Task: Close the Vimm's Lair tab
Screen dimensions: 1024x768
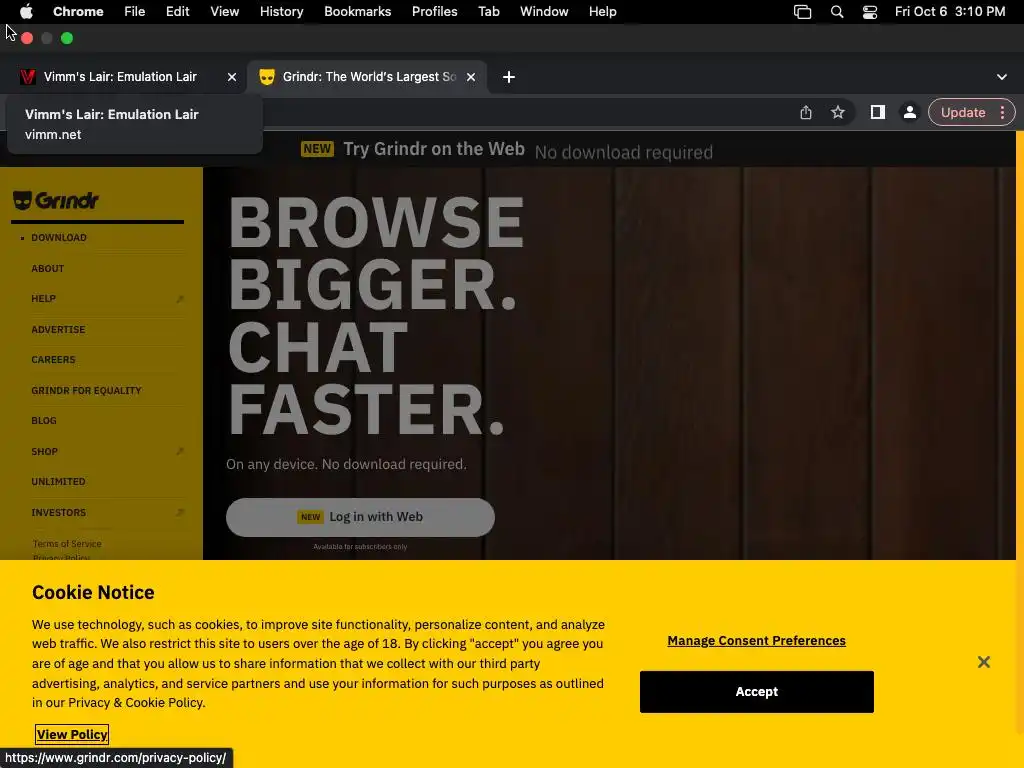Action: [232, 77]
